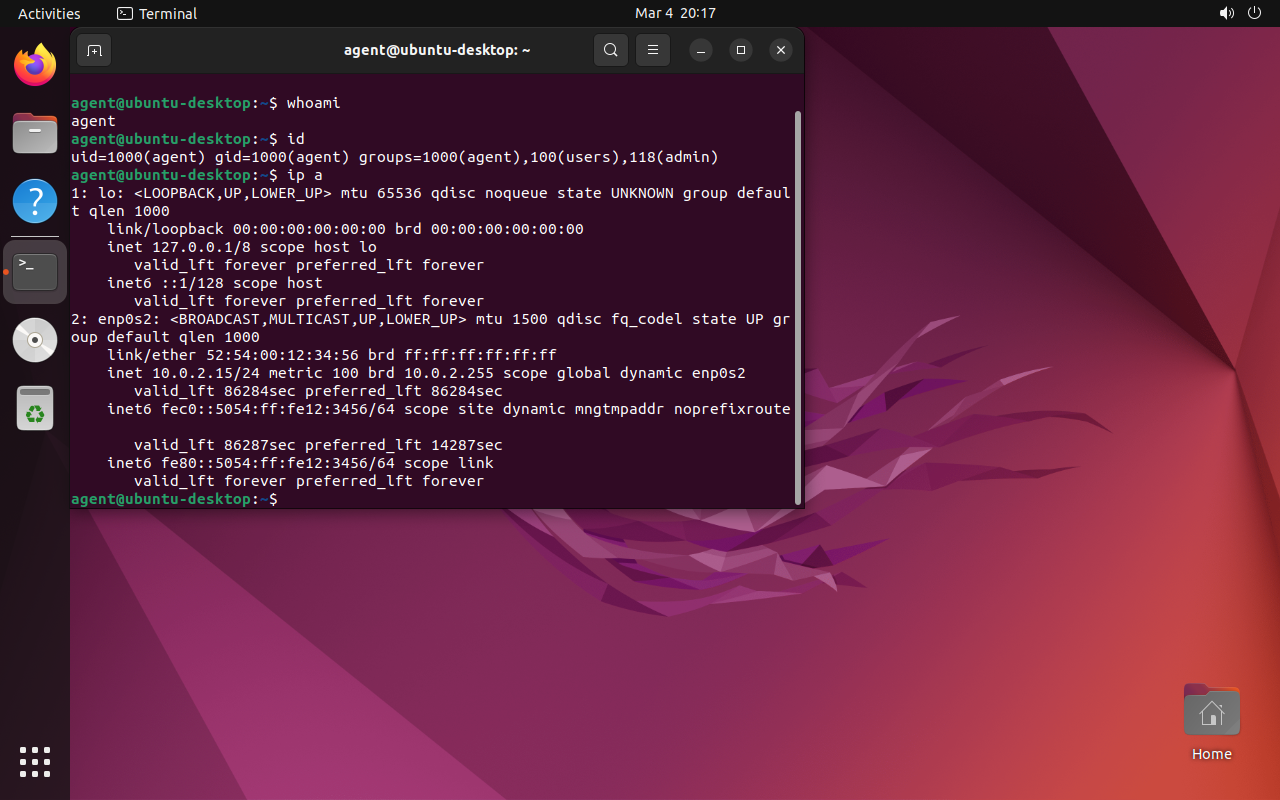The image size is (1280, 800).
Task: Click the terminal search icon
Action: pyautogui.click(x=611, y=50)
